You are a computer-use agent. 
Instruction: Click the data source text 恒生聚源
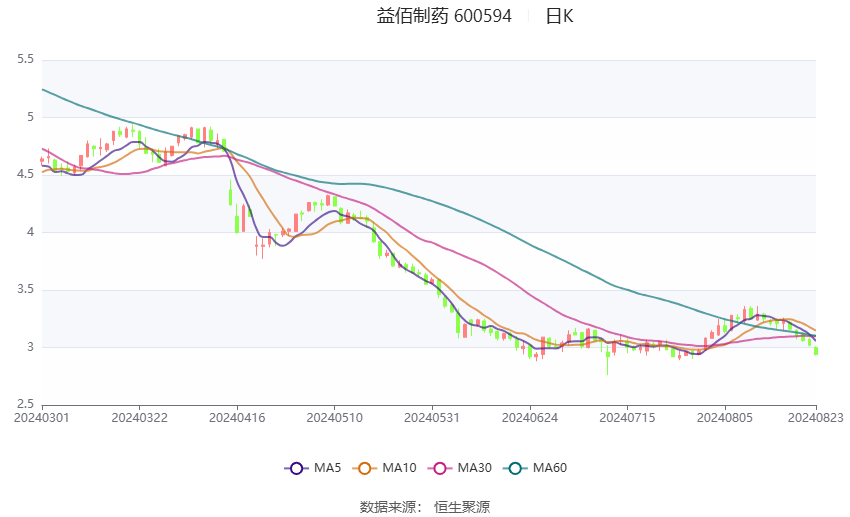(x=461, y=507)
